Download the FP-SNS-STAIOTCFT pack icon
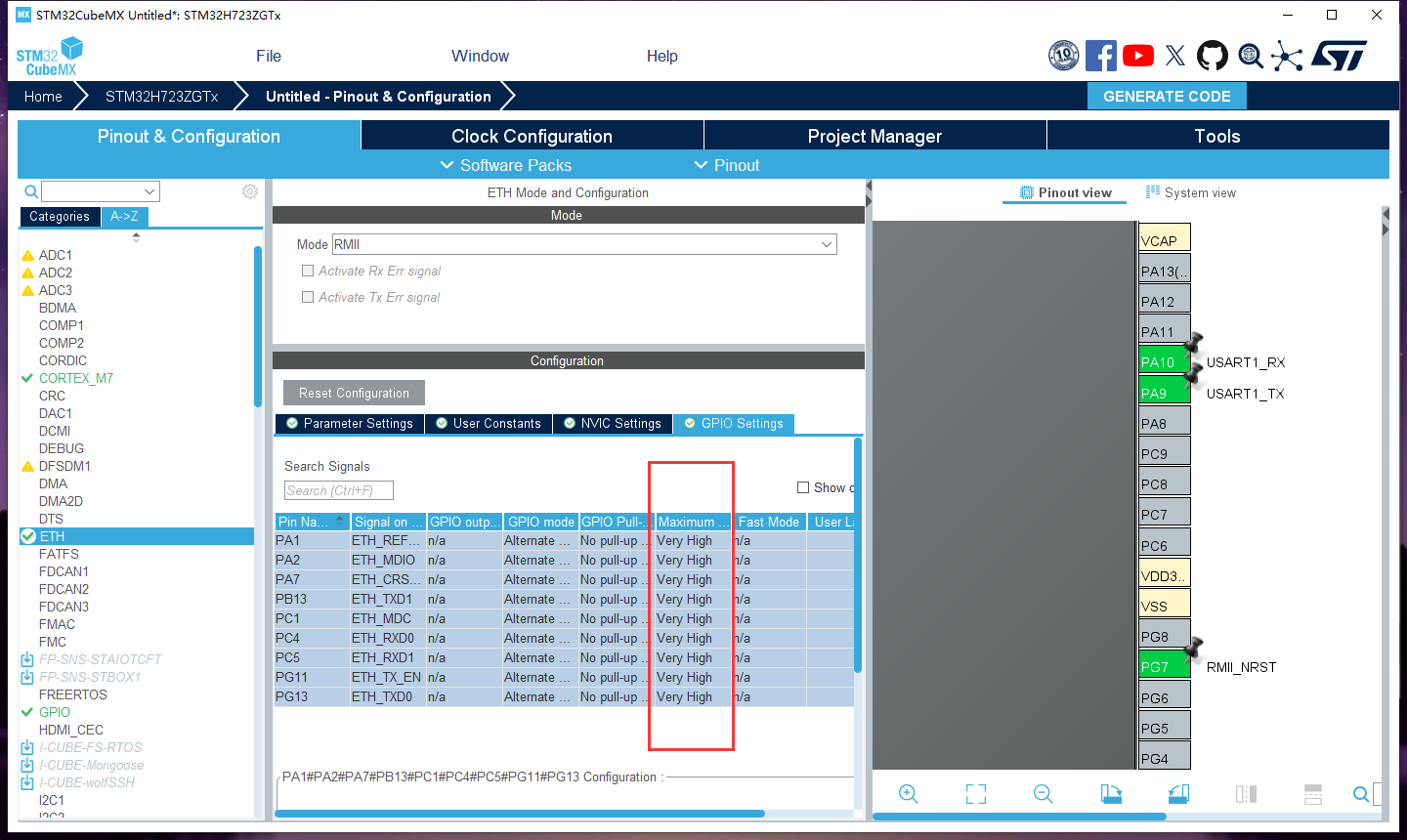This screenshot has height=840, width=1407. point(27,659)
